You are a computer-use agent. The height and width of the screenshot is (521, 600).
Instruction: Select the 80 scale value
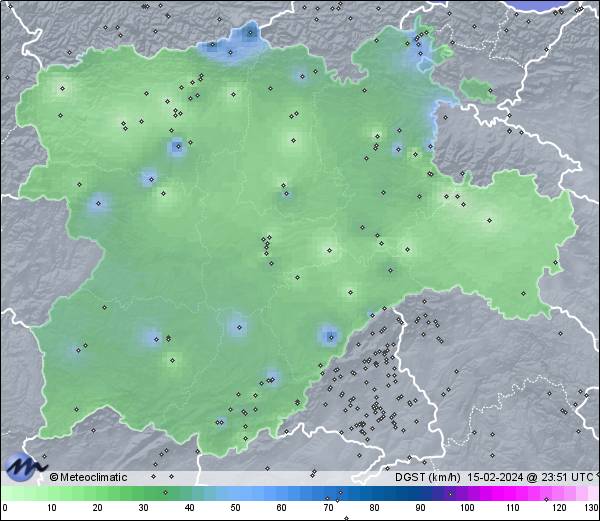(x=374, y=508)
